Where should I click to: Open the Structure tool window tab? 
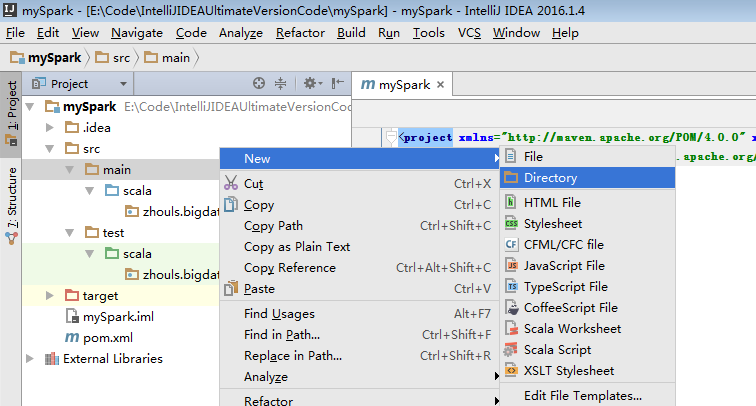point(11,206)
